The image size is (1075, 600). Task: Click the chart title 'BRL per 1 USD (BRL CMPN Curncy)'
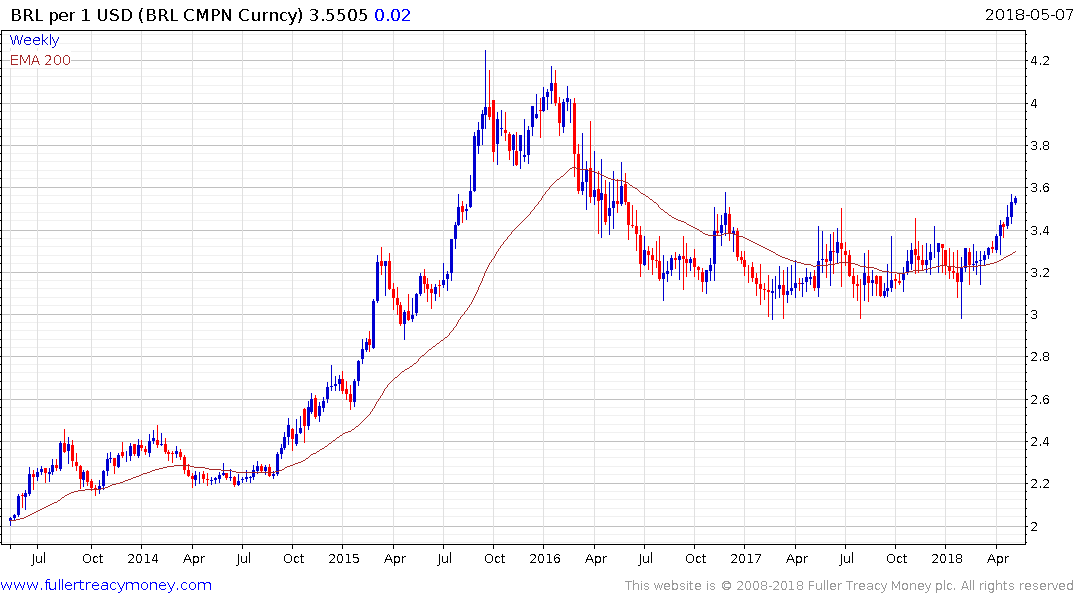coord(156,15)
